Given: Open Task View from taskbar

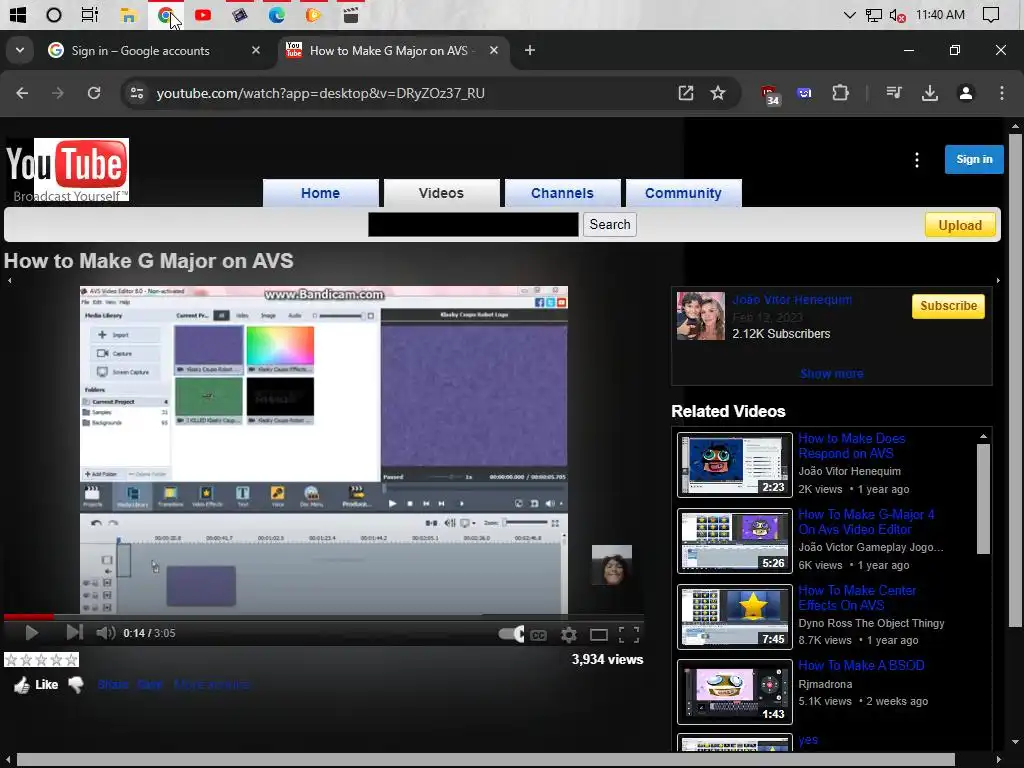Looking at the screenshot, I should point(90,14).
